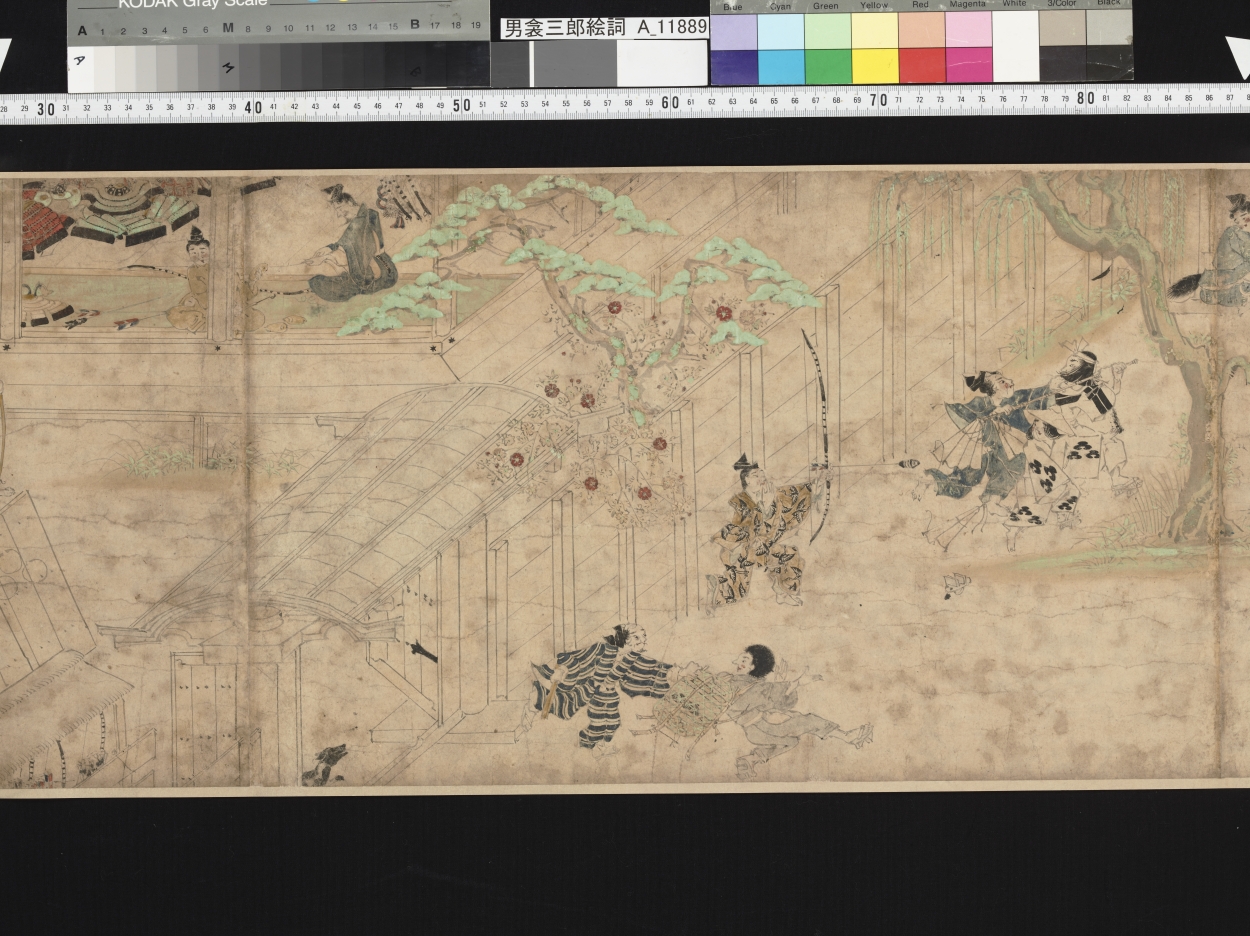Select the saturated green color patch
Screen dimensions: 1250x936
(827, 66)
